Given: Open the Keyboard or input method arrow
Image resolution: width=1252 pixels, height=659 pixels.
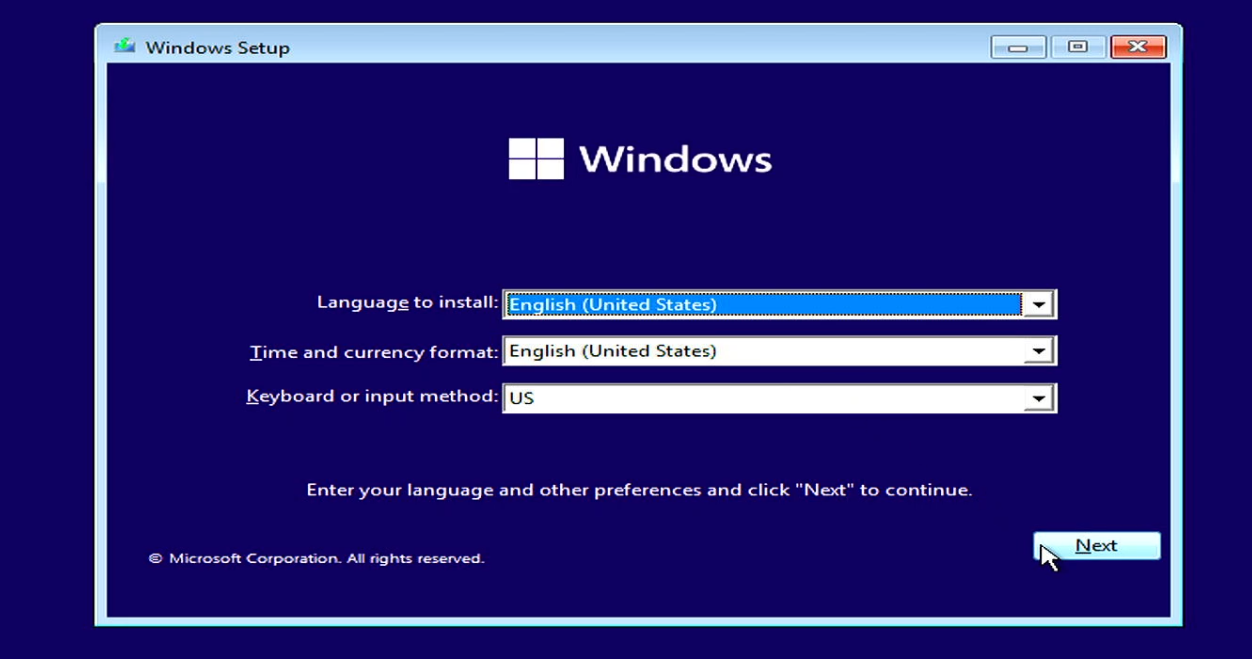Looking at the screenshot, I should click(x=1039, y=398).
